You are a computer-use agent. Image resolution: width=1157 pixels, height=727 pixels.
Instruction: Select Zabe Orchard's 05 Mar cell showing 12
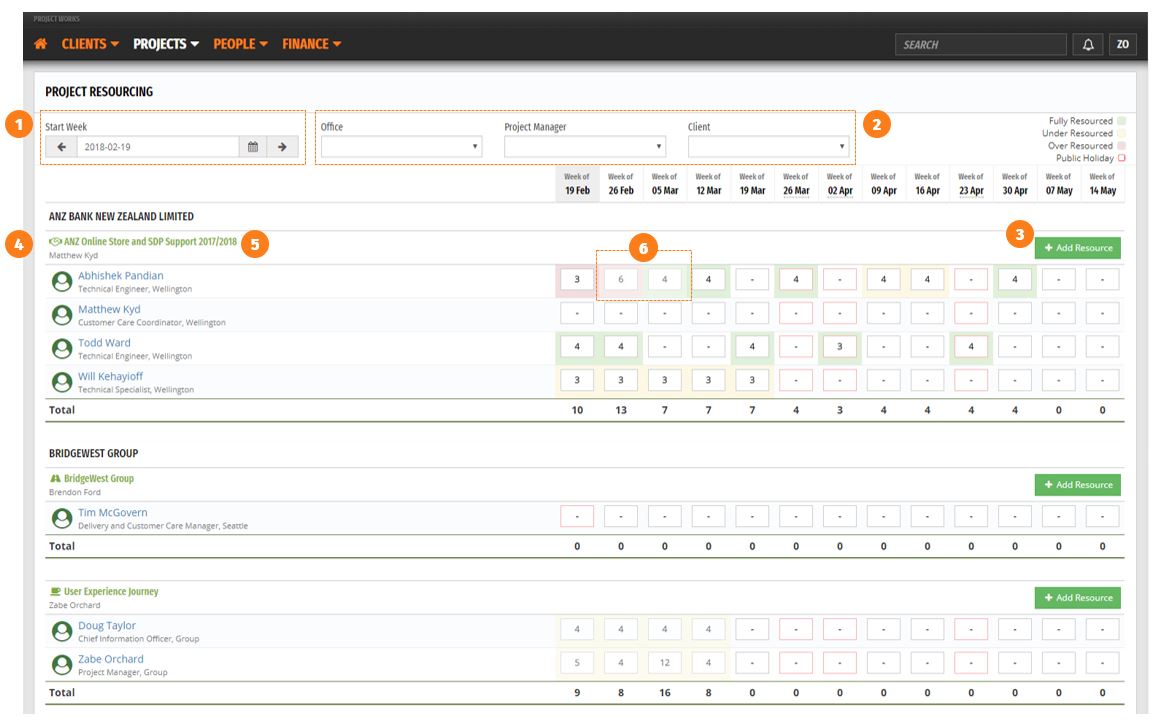[665, 663]
